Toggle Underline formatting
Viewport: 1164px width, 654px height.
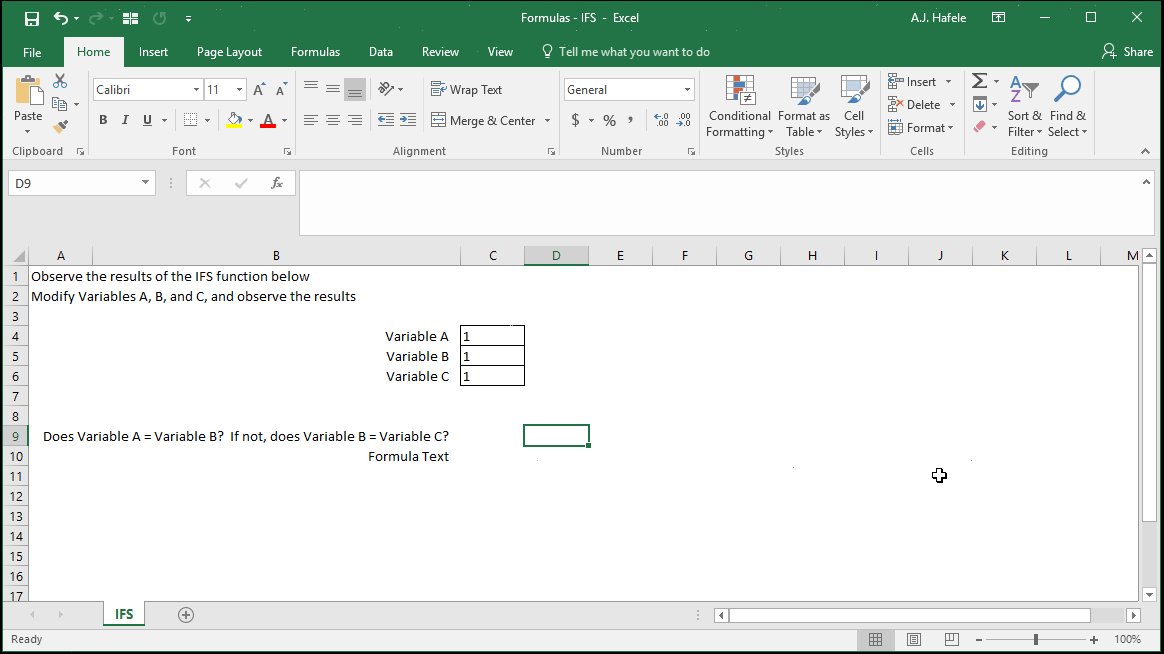[x=147, y=120]
